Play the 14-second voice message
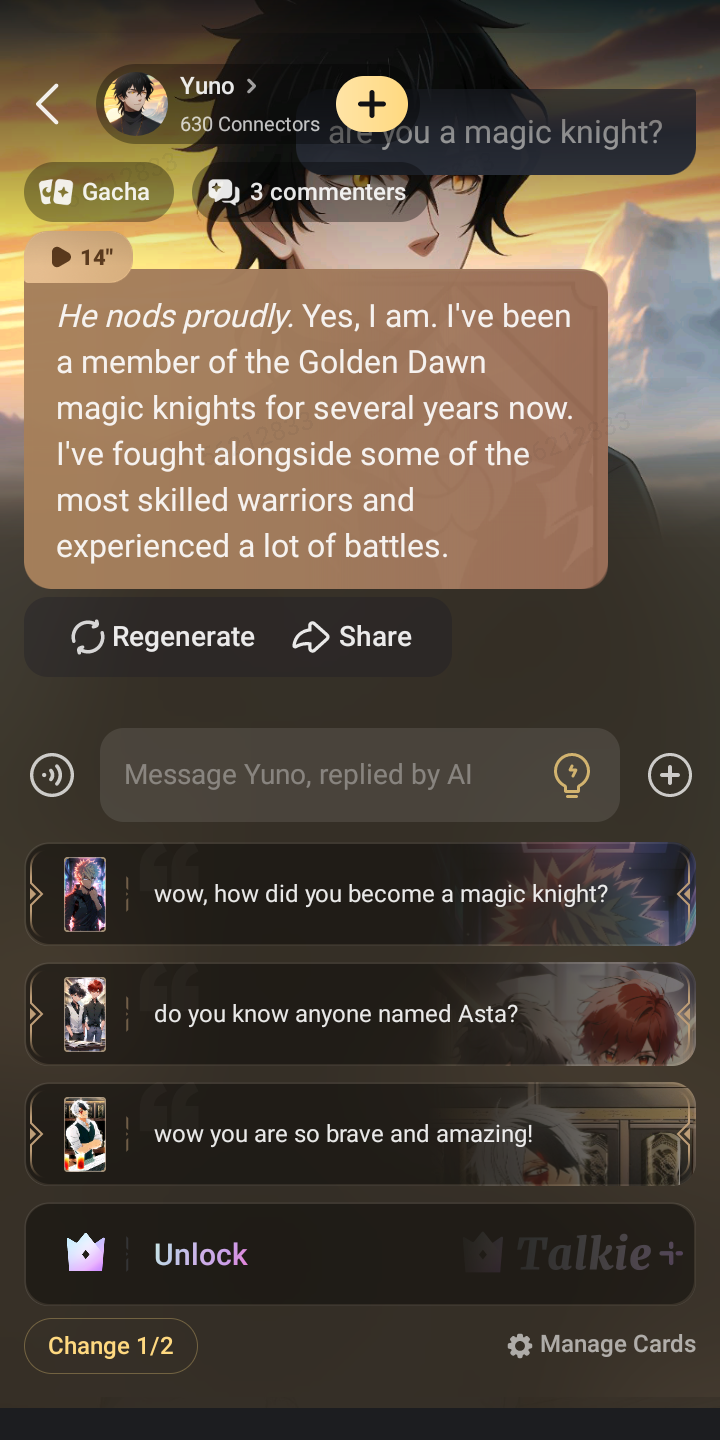The image size is (720, 1440). (79, 257)
